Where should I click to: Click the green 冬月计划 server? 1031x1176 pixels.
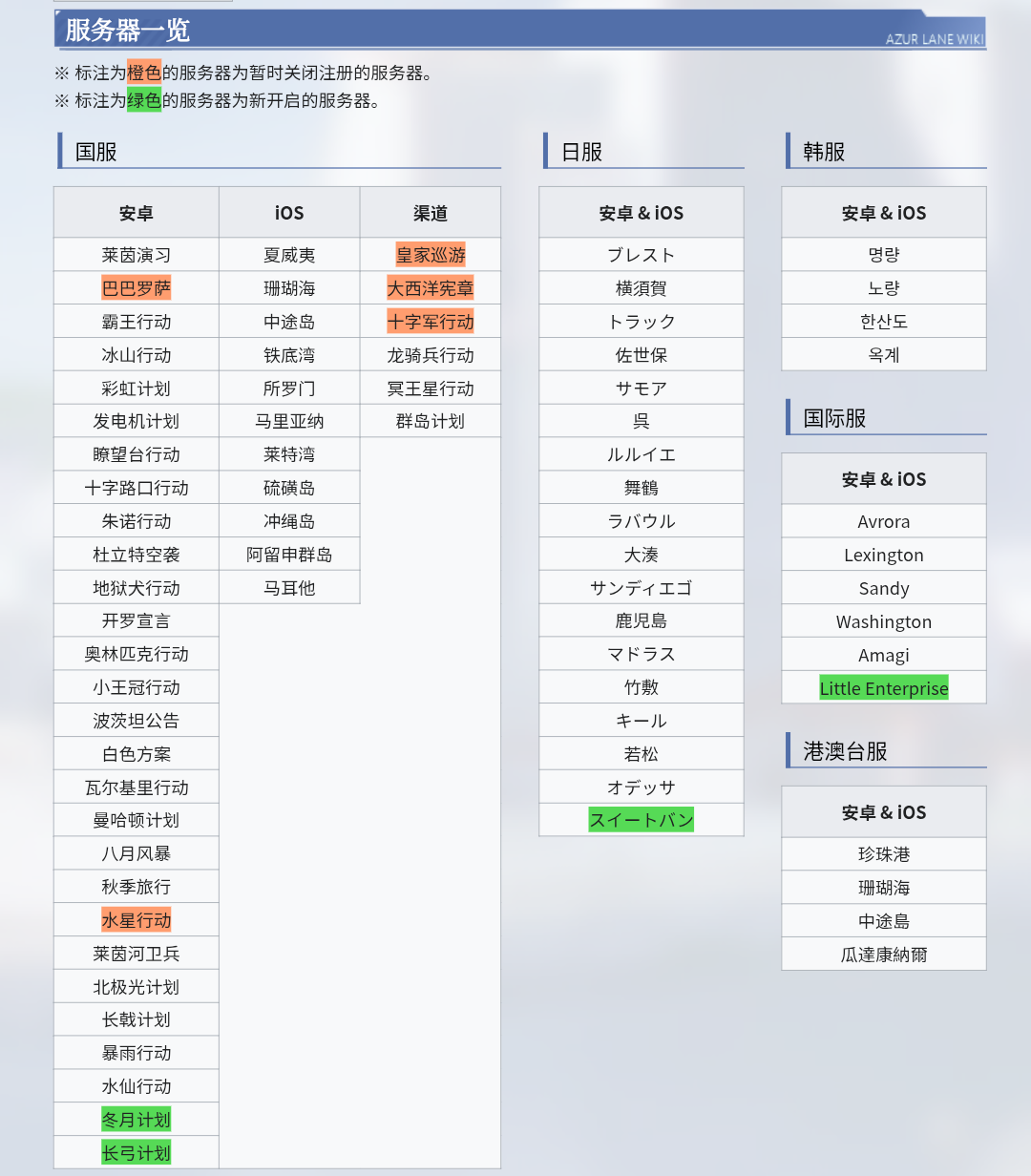pos(137,1120)
